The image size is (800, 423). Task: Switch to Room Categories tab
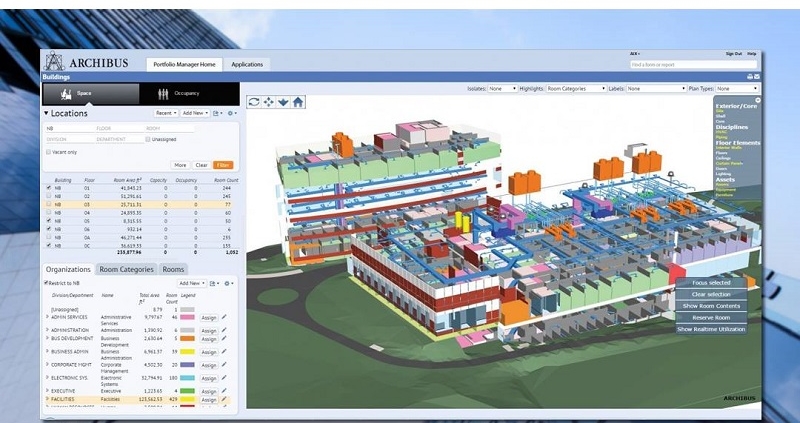(x=126, y=269)
